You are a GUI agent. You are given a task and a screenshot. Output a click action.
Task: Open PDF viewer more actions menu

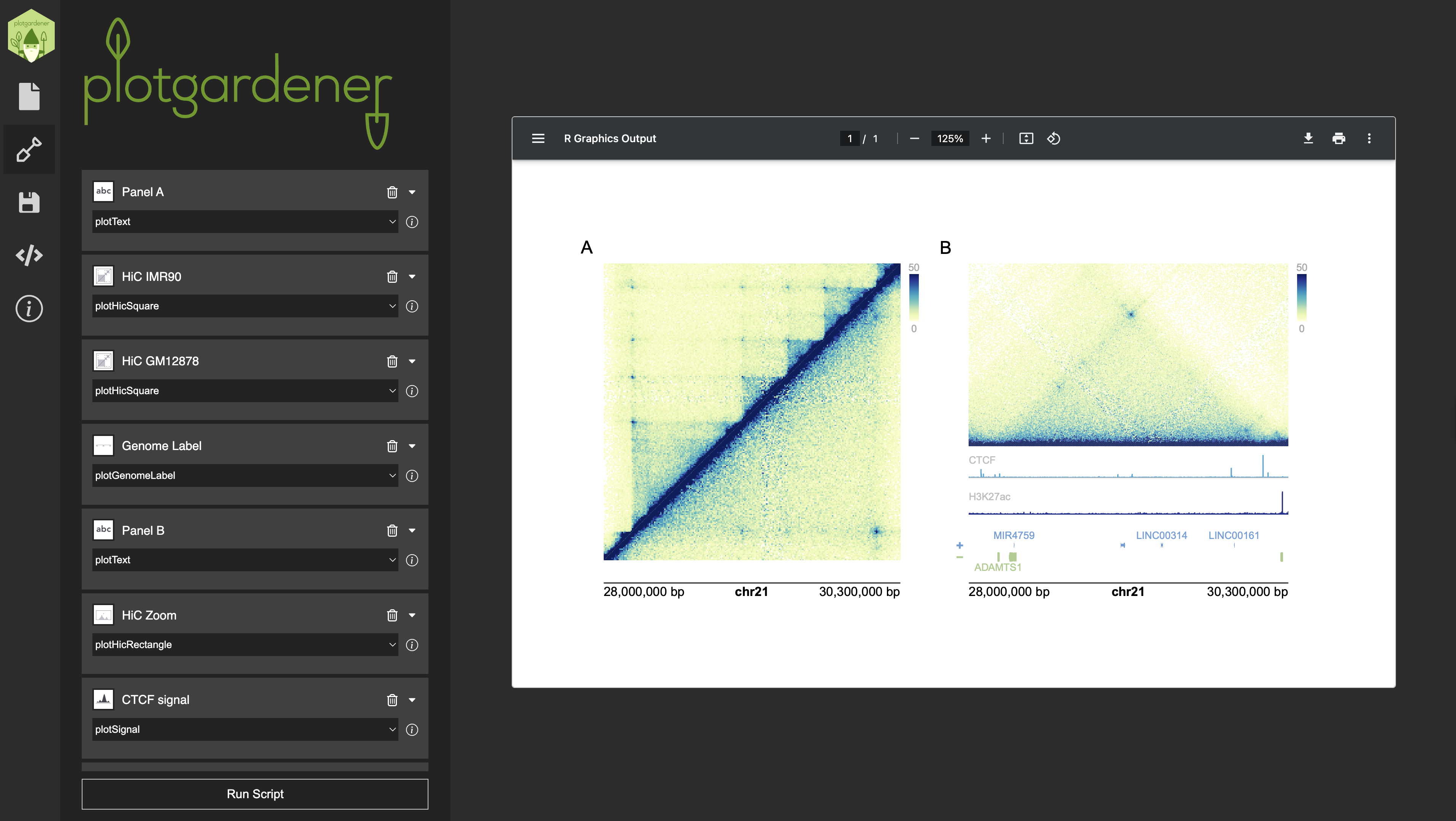click(1369, 138)
